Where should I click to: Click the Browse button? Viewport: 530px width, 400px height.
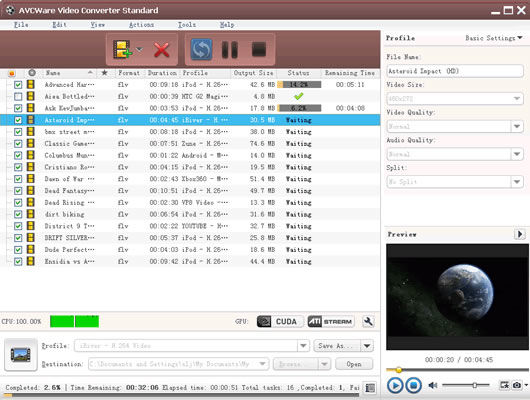click(x=295, y=364)
